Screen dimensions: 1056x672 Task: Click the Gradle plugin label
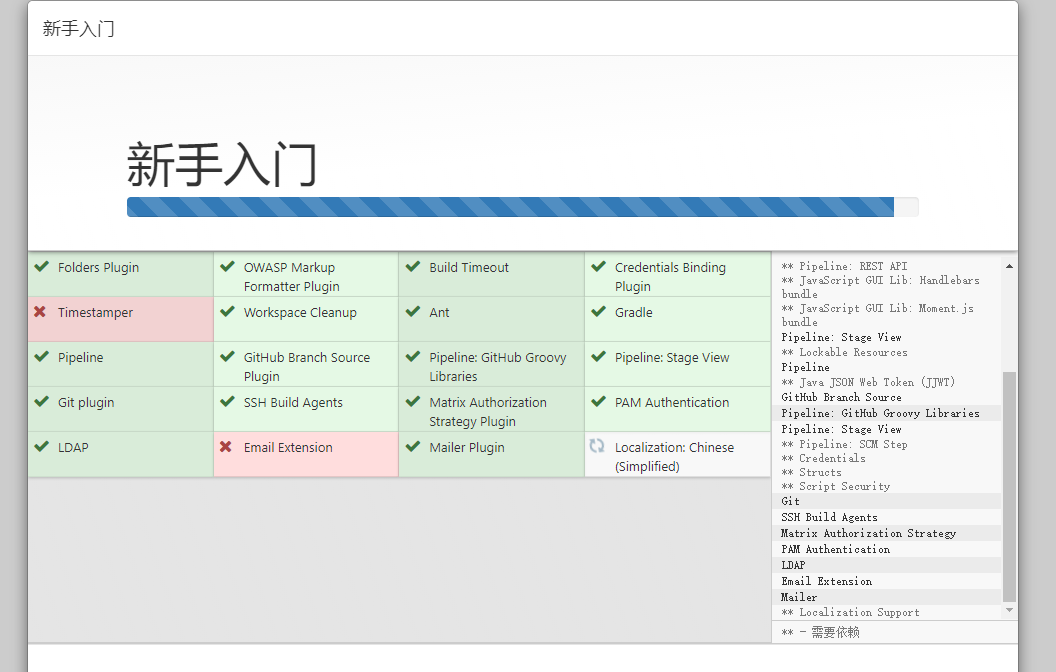coord(633,312)
